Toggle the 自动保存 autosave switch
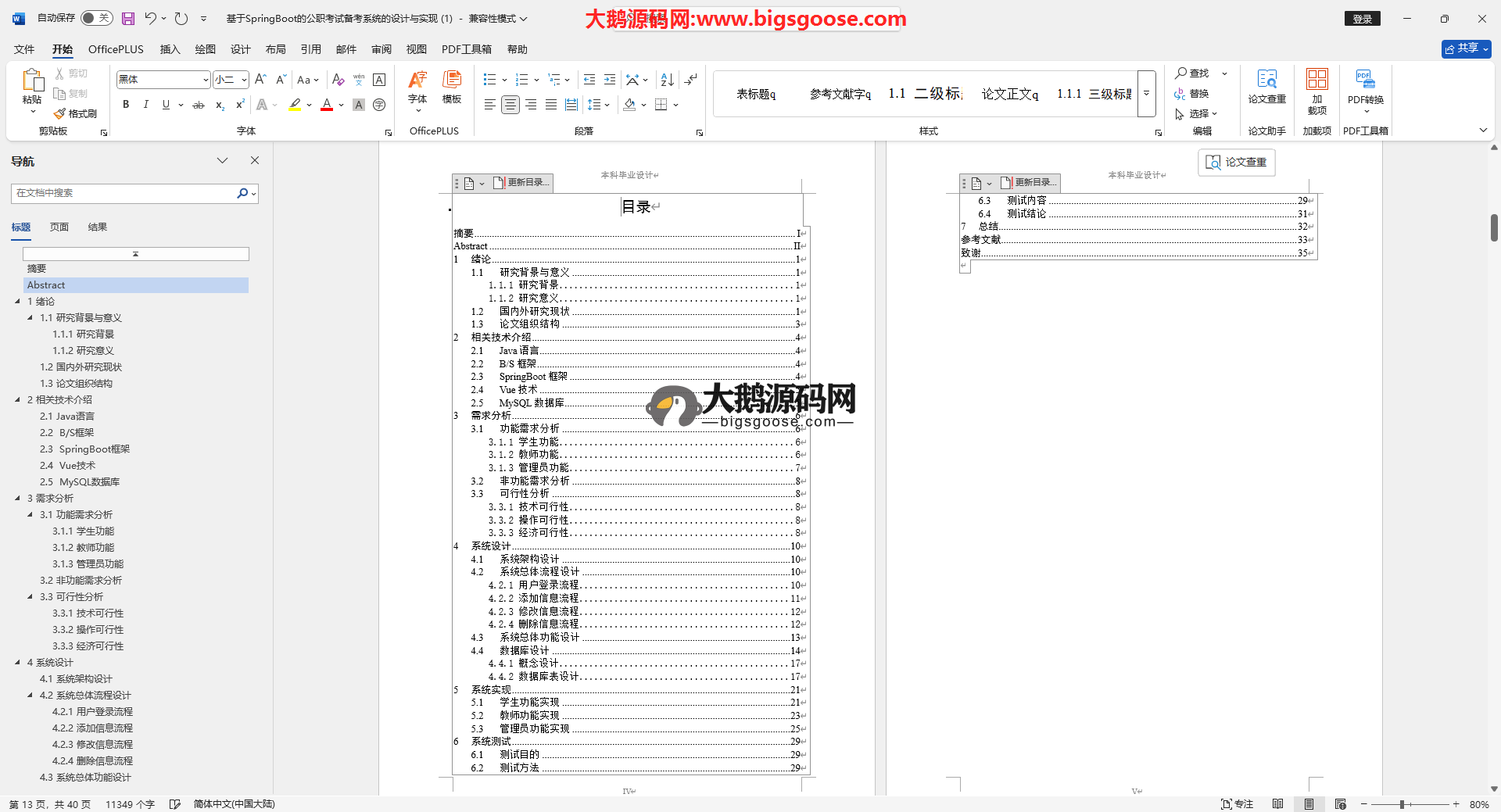 pyautogui.click(x=96, y=18)
